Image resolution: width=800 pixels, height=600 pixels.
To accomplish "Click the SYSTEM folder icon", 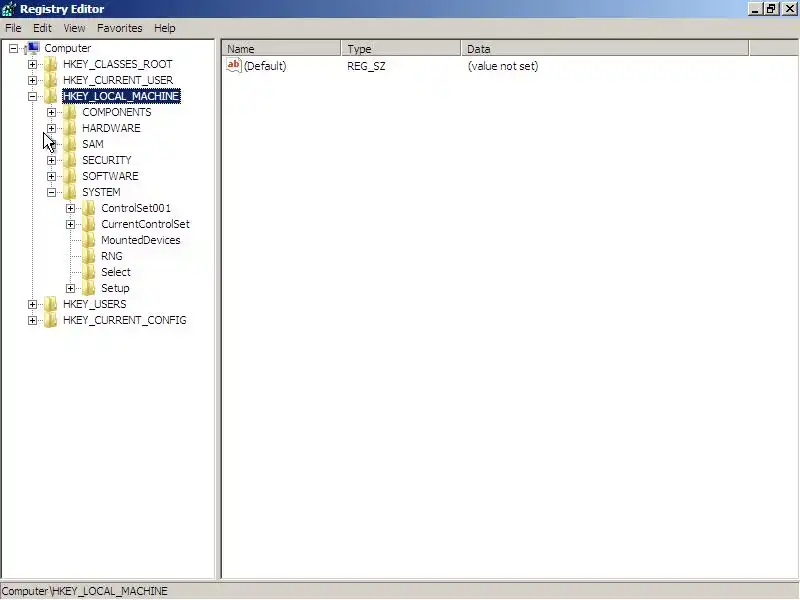I will [x=69, y=192].
